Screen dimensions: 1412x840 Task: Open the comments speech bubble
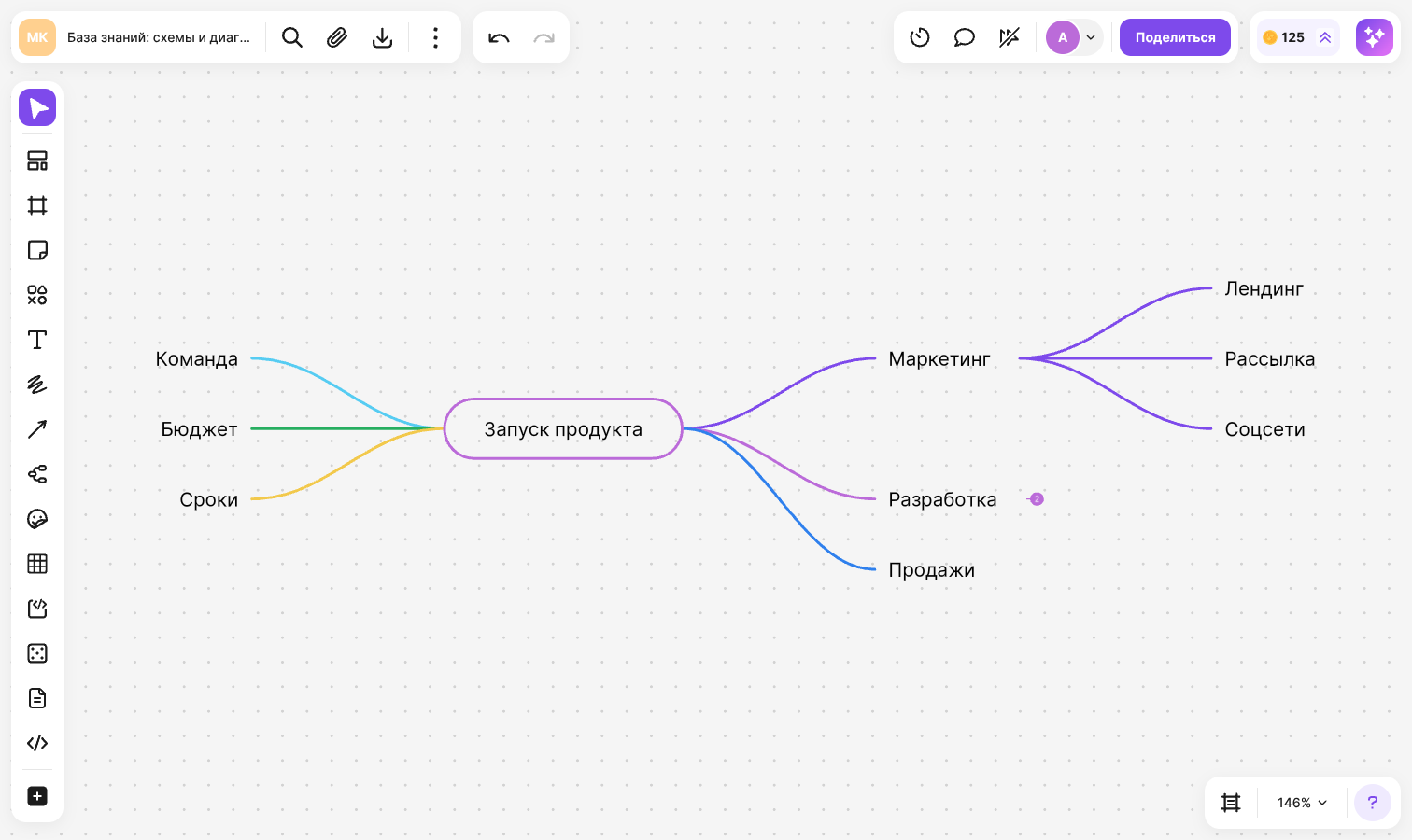coord(965,37)
